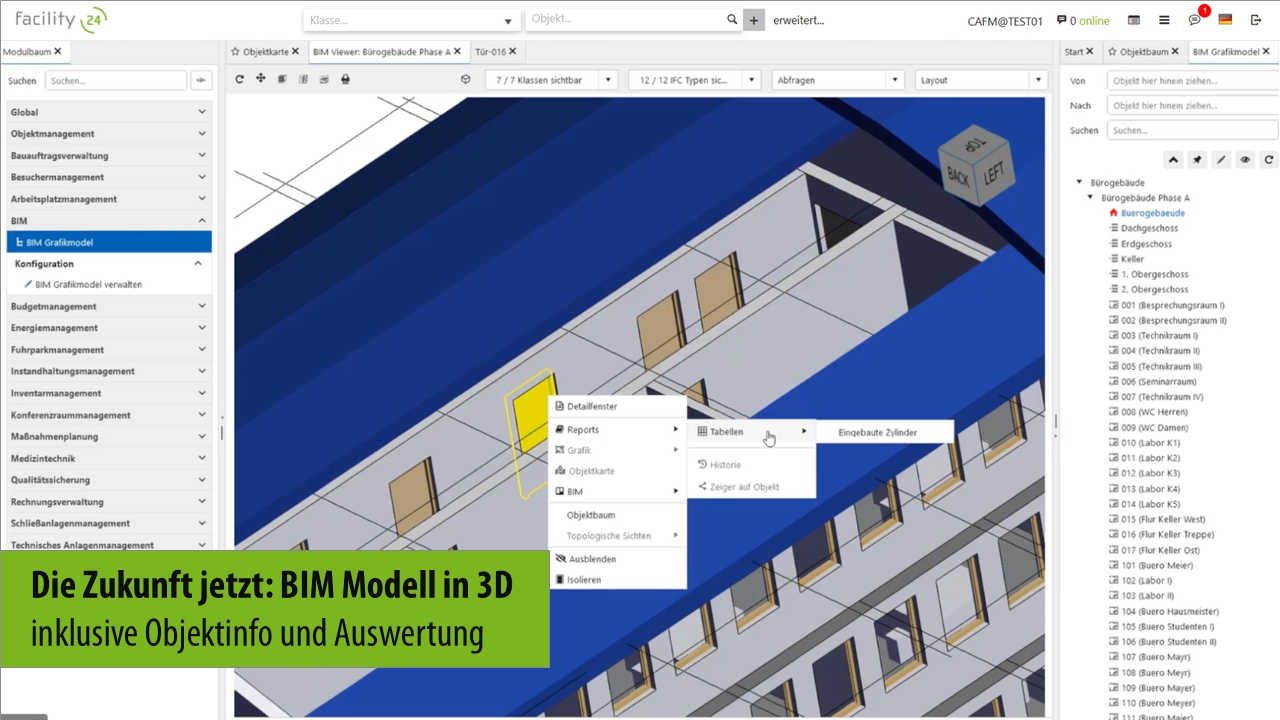Close the Start tab
The height and width of the screenshot is (720, 1280).
1090,51
